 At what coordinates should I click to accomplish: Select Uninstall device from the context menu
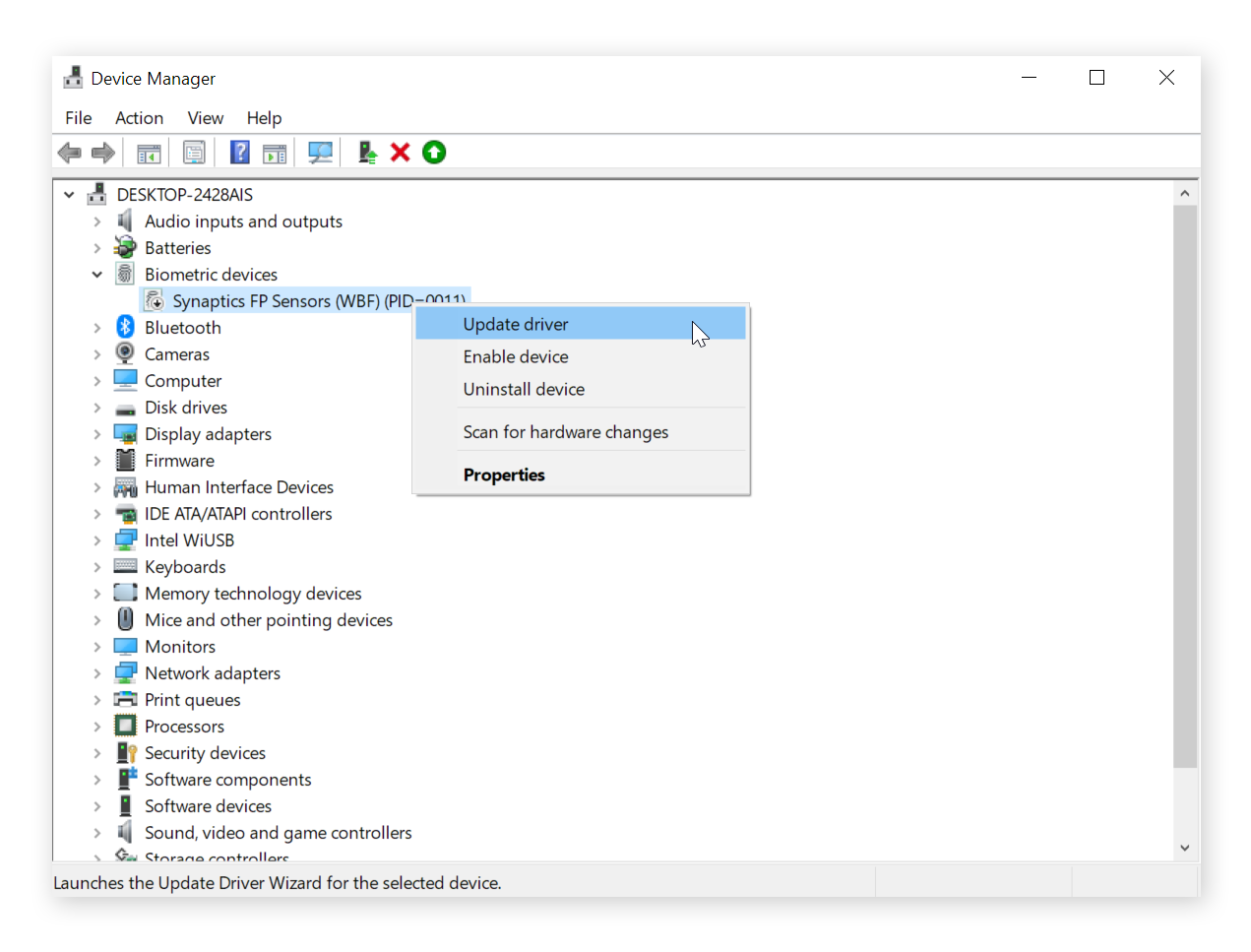click(x=524, y=389)
